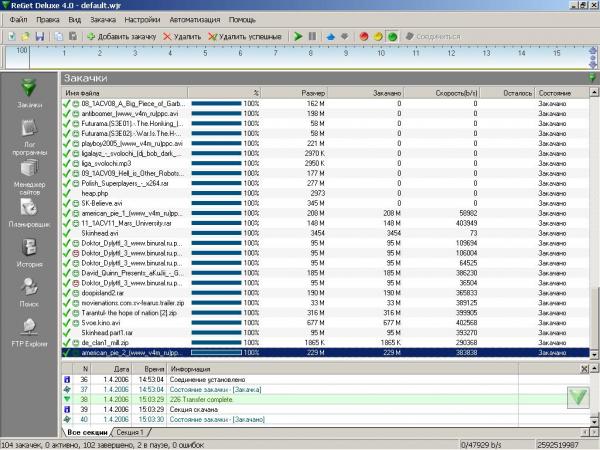Sort by the Имя файла column header
The image size is (600, 450).
click(x=124, y=93)
